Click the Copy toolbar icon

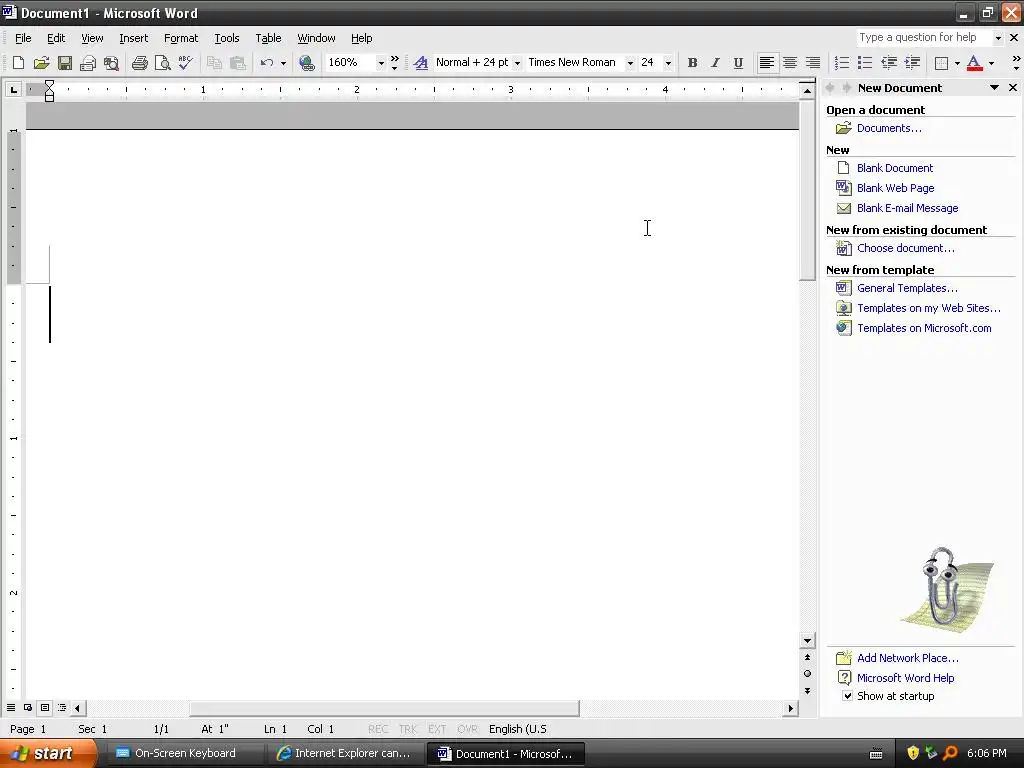(x=214, y=63)
